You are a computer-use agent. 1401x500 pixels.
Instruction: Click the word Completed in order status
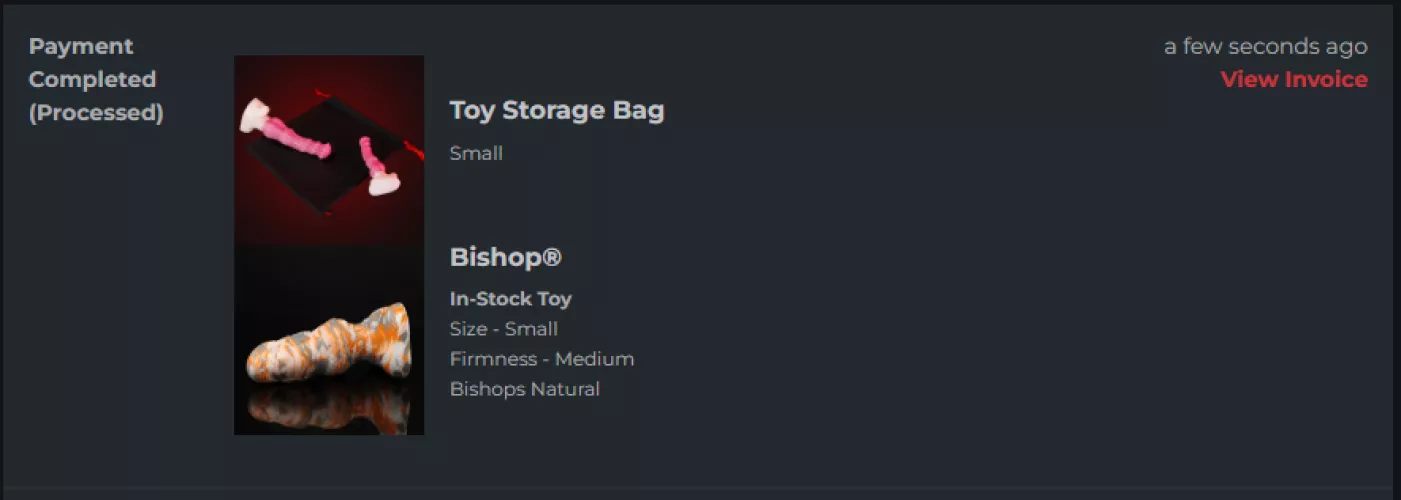coord(92,80)
